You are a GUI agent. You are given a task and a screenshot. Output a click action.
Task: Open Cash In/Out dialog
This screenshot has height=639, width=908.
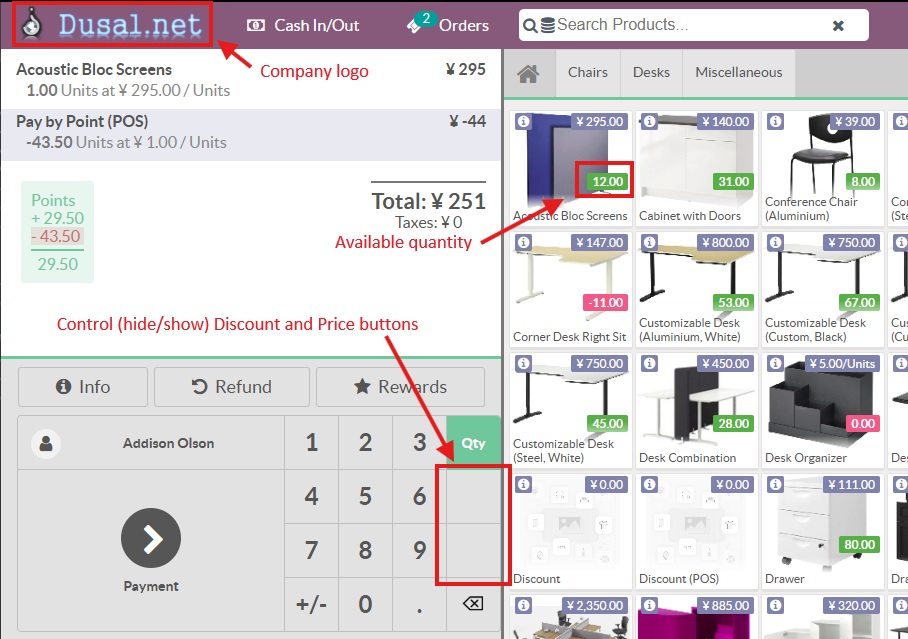coord(303,25)
